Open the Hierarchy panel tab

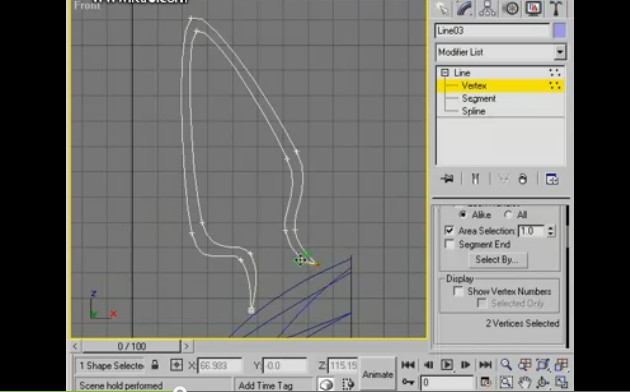pyautogui.click(x=487, y=9)
